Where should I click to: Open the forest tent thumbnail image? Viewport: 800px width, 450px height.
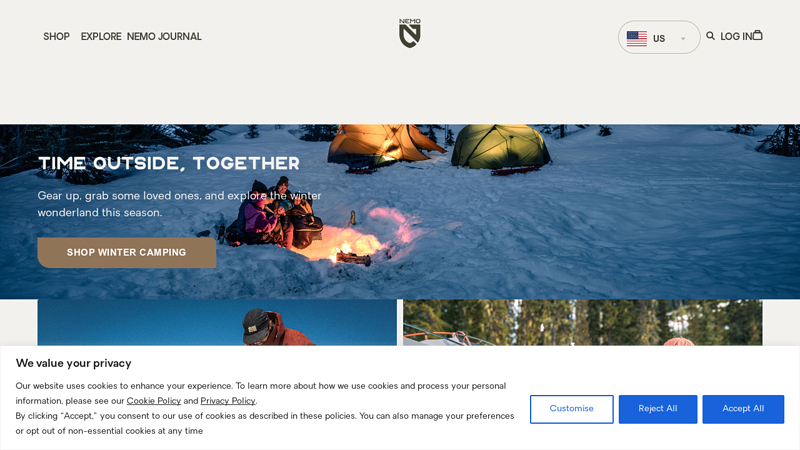(x=583, y=322)
